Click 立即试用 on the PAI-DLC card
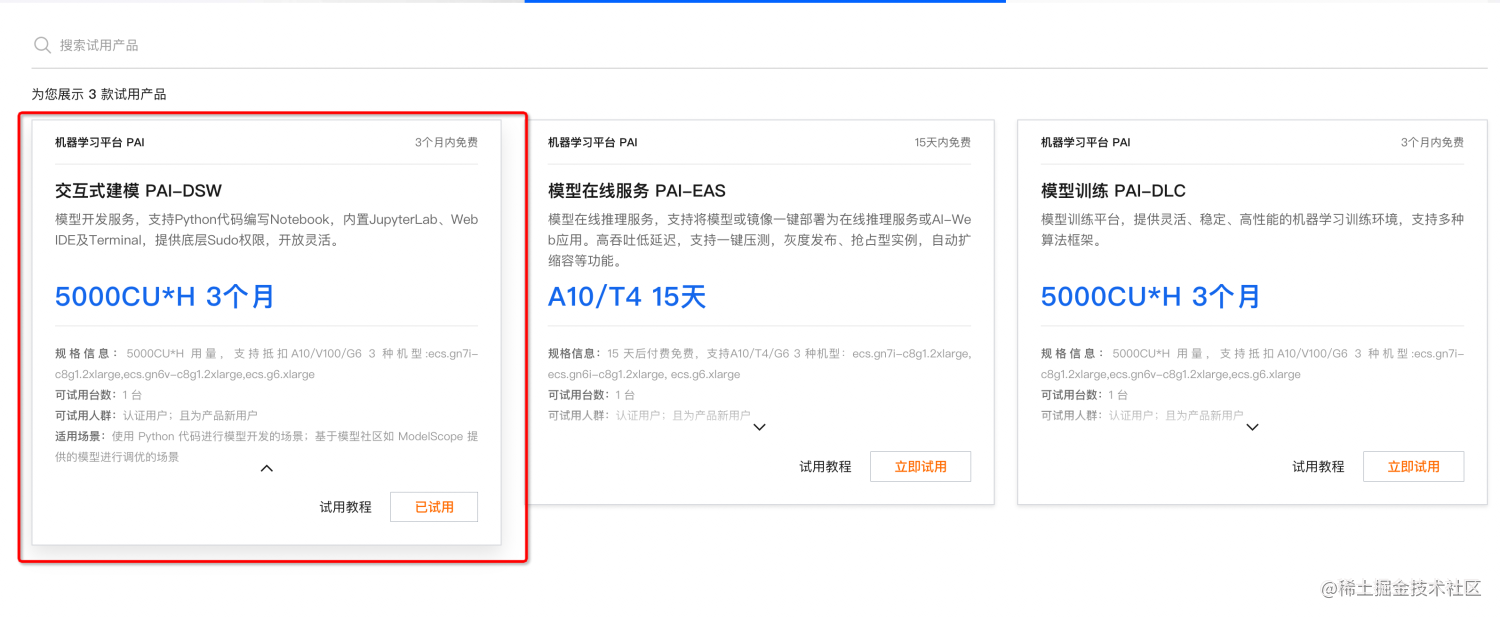Image resolution: width=1500 pixels, height=617 pixels. click(1413, 466)
